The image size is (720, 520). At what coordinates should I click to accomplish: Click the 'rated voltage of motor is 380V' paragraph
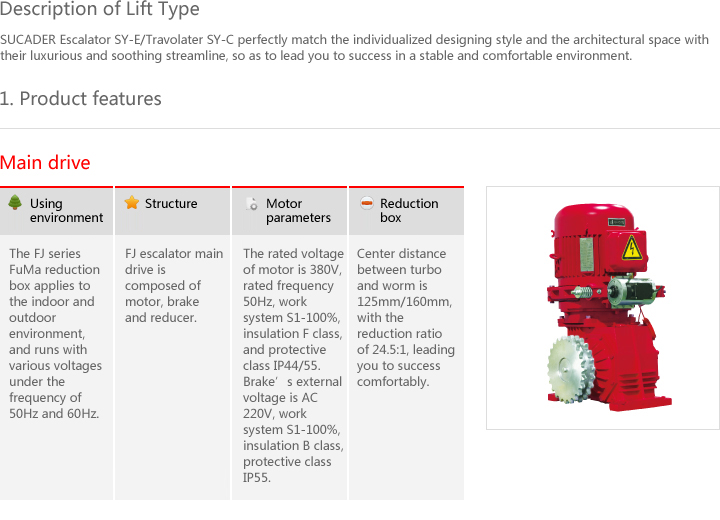[293, 365]
